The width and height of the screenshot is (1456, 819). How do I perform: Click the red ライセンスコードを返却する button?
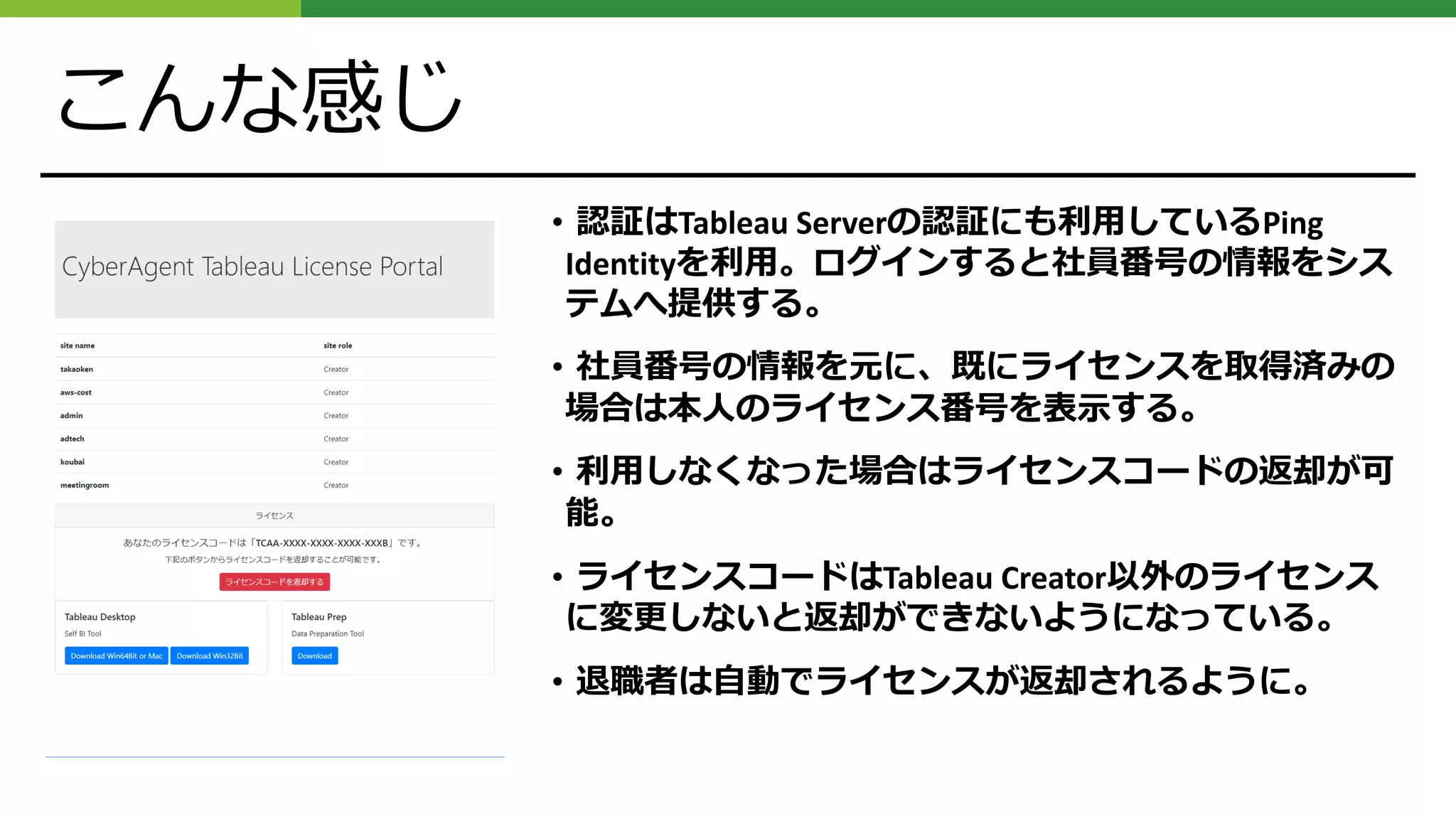(274, 582)
